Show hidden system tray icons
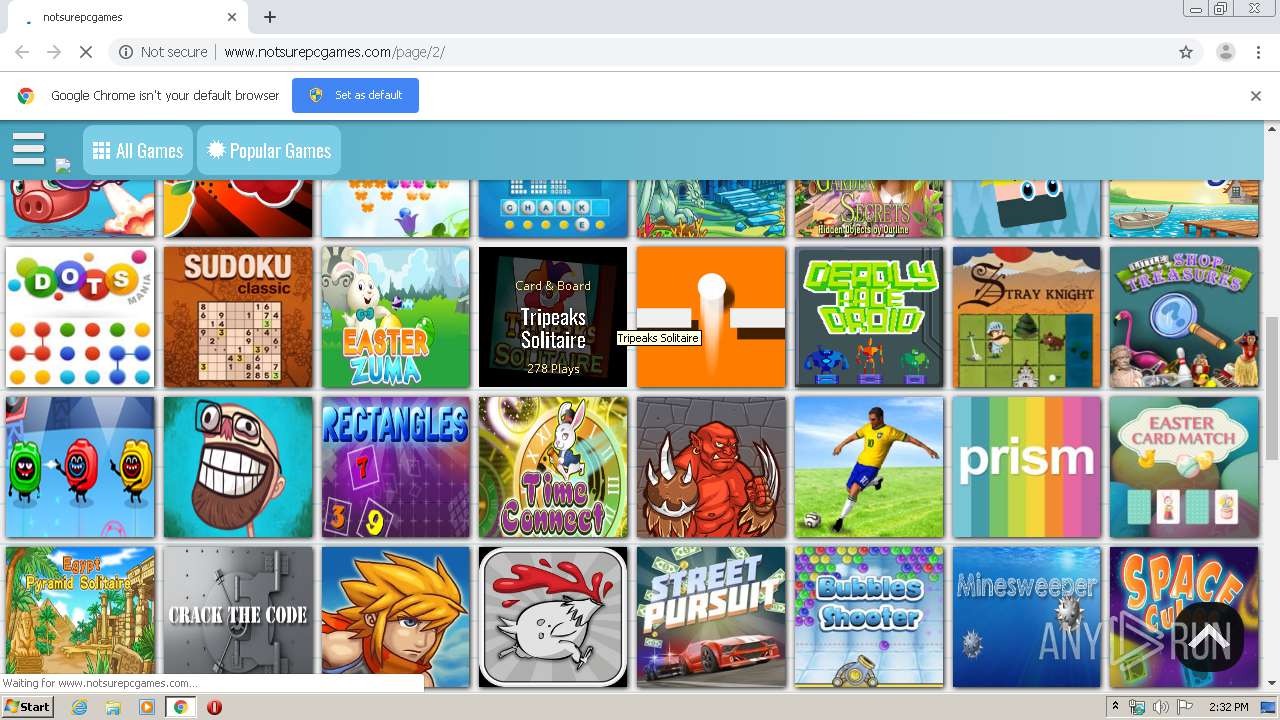This screenshot has width=1280, height=720. tap(1116, 707)
